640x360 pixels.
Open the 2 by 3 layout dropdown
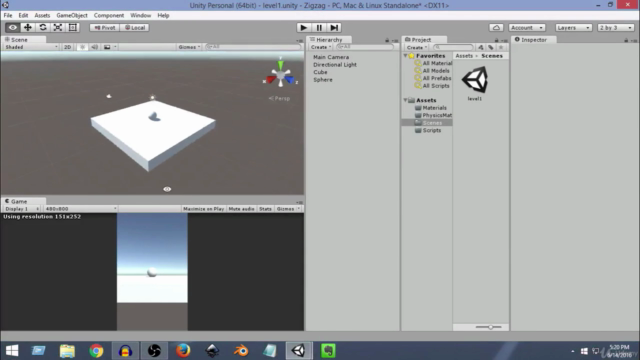pyautogui.click(x=616, y=27)
